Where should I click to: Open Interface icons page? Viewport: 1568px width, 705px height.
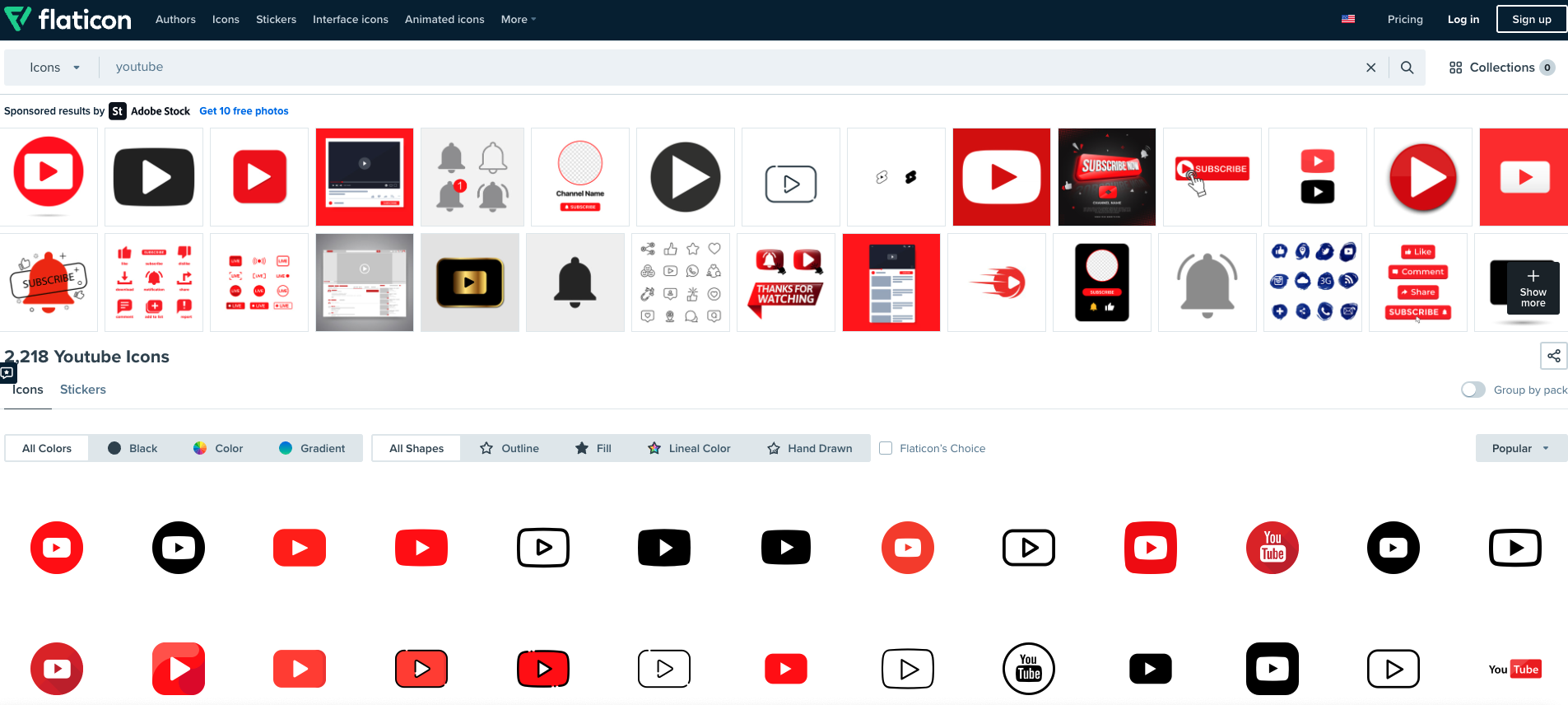coord(351,19)
